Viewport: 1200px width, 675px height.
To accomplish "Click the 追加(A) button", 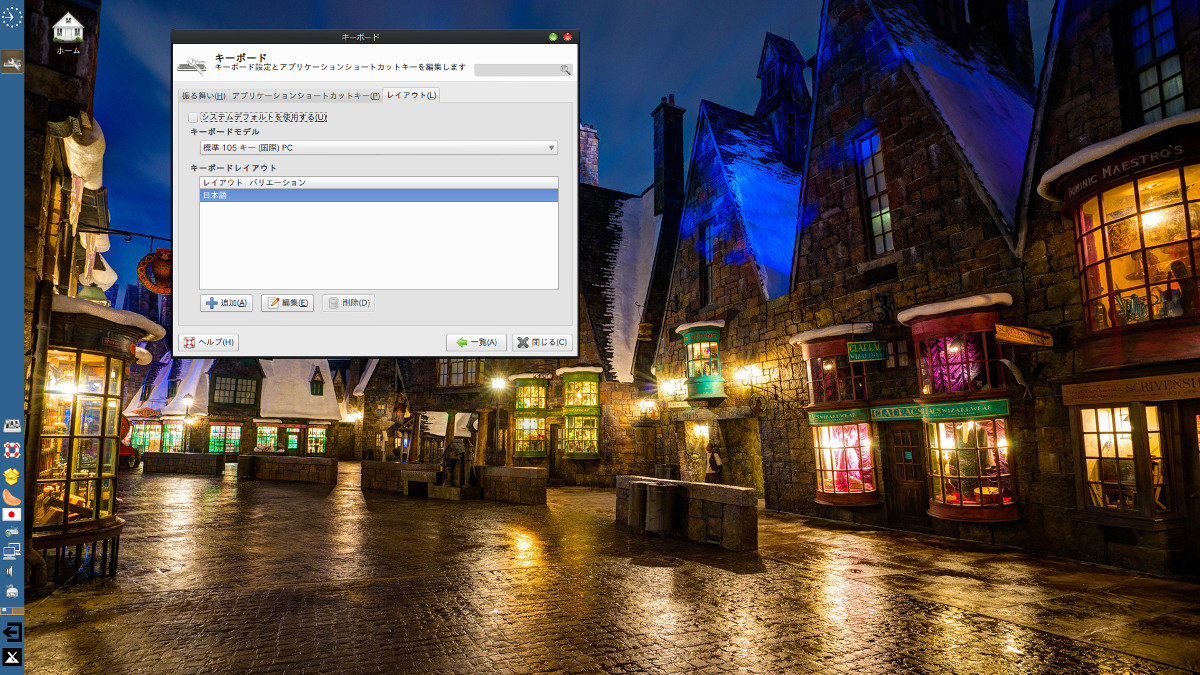I will (x=227, y=303).
